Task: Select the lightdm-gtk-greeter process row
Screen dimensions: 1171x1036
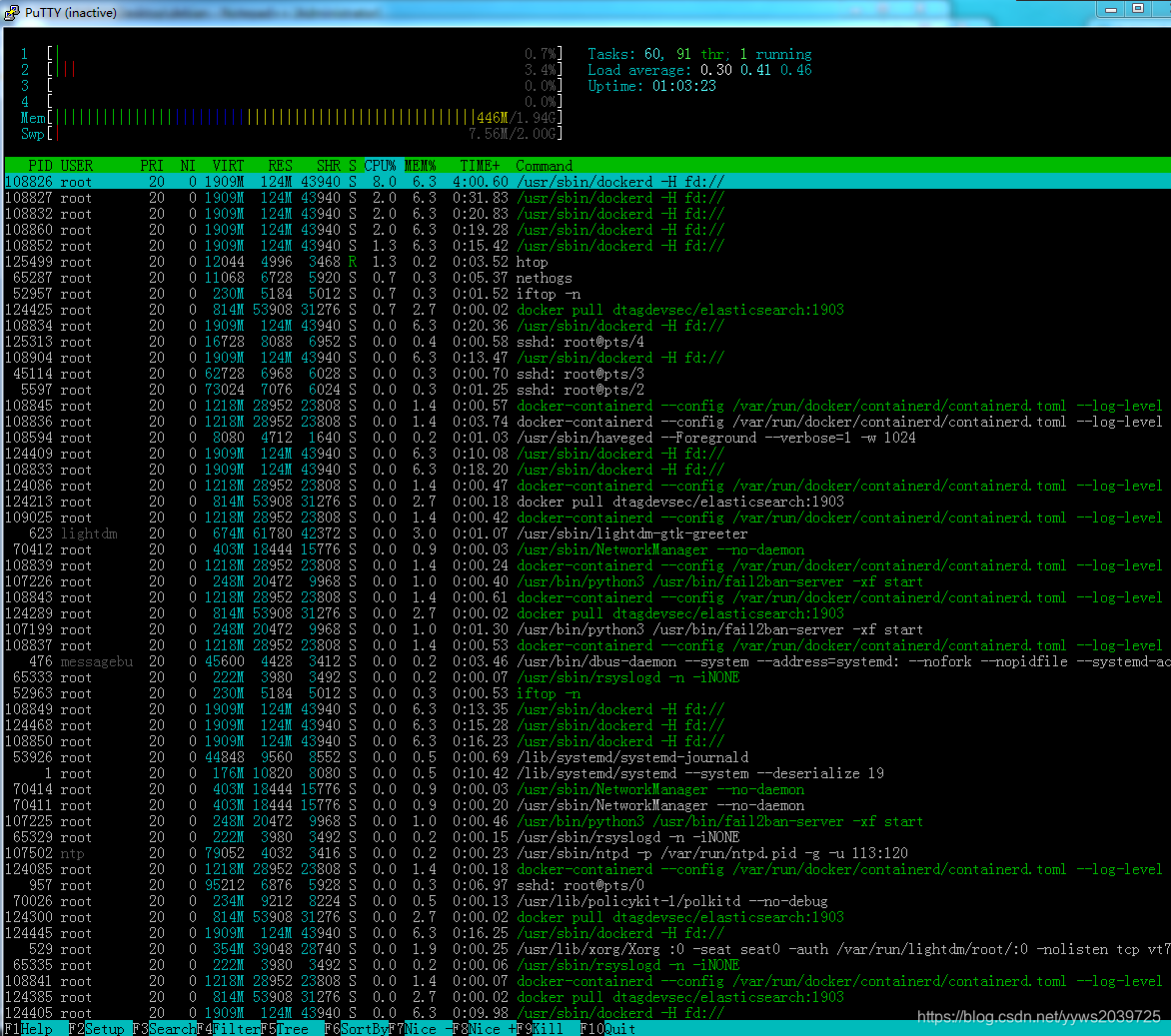Action: click(x=585, y=533)
